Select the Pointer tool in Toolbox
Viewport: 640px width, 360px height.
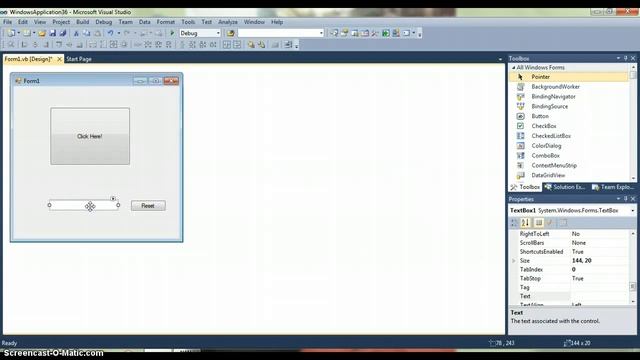coord(569,77)
